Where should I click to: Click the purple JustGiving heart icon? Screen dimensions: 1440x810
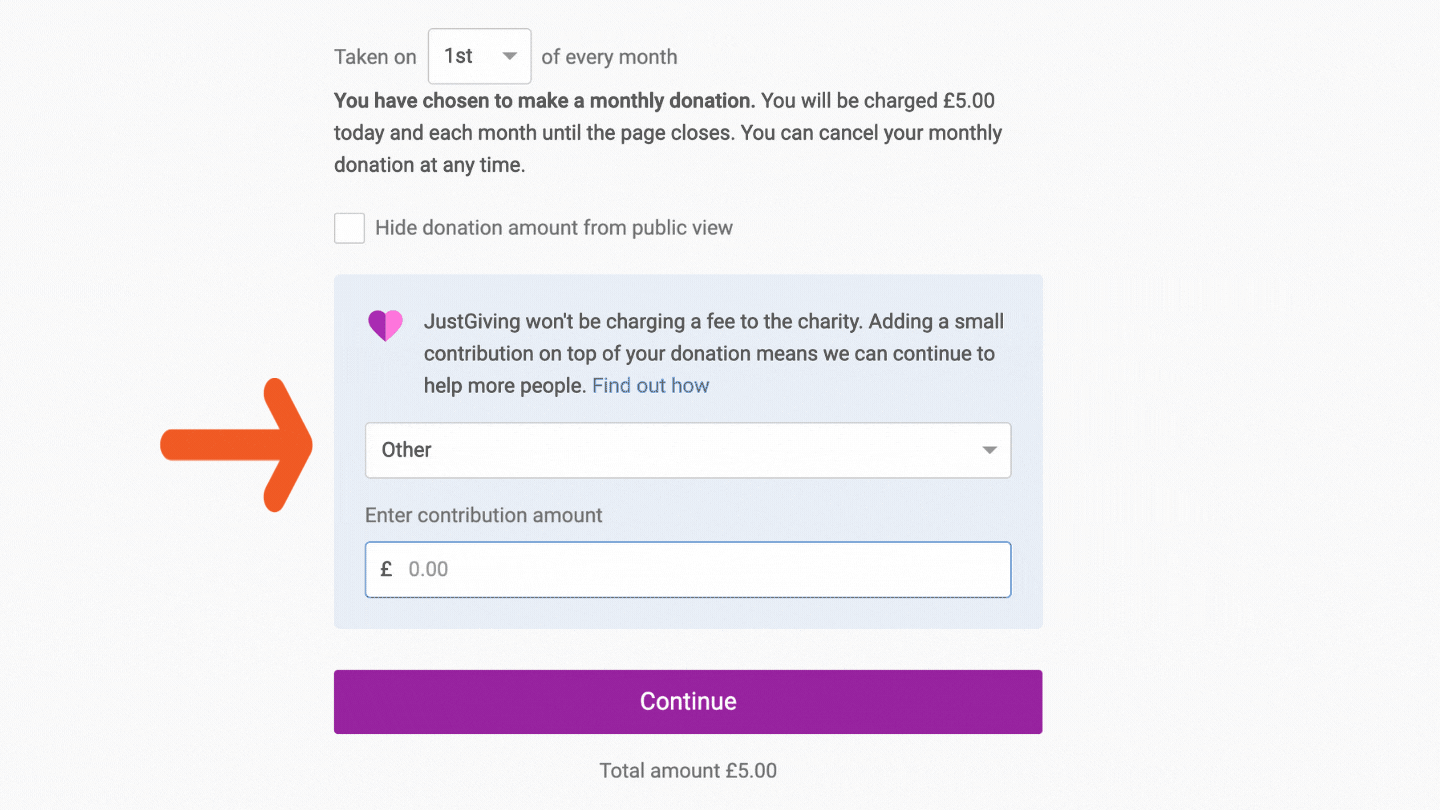385,325
